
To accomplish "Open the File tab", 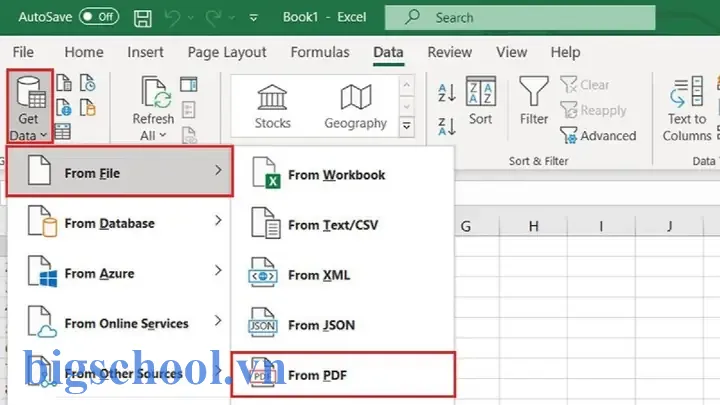I will pyautogui.click(x=23, y=52).
